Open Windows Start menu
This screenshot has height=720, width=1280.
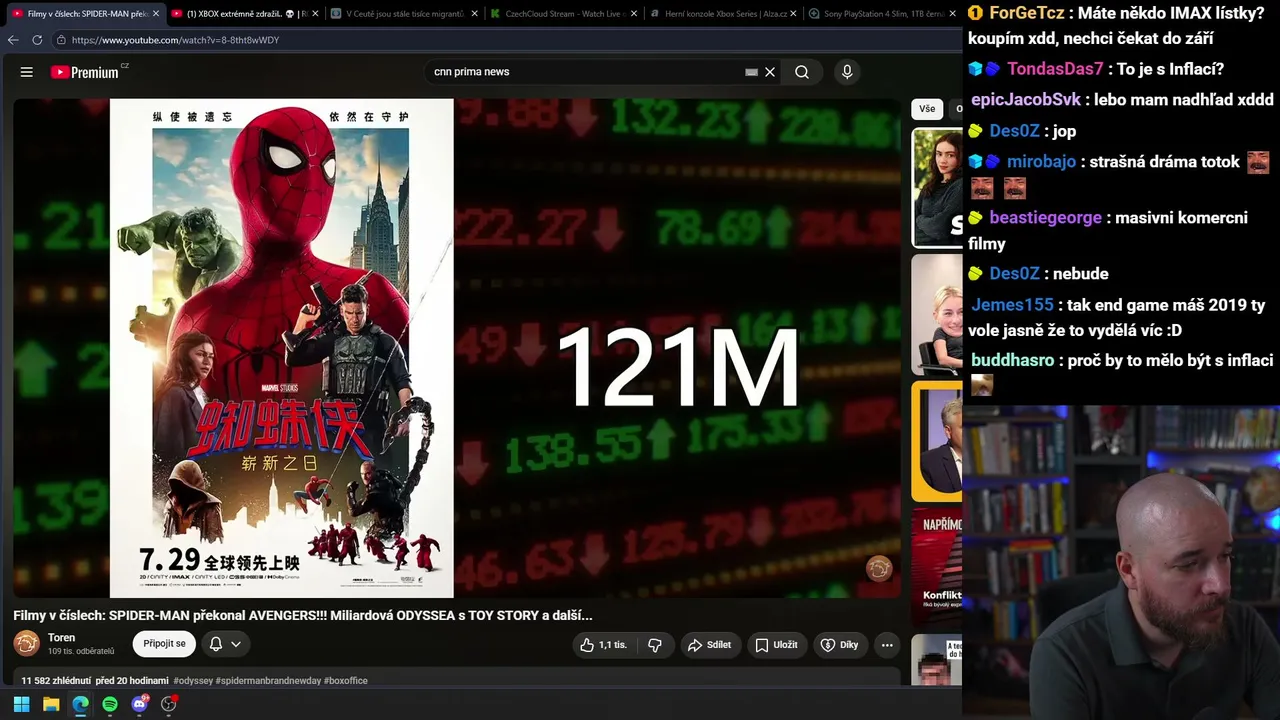(21, 704)
